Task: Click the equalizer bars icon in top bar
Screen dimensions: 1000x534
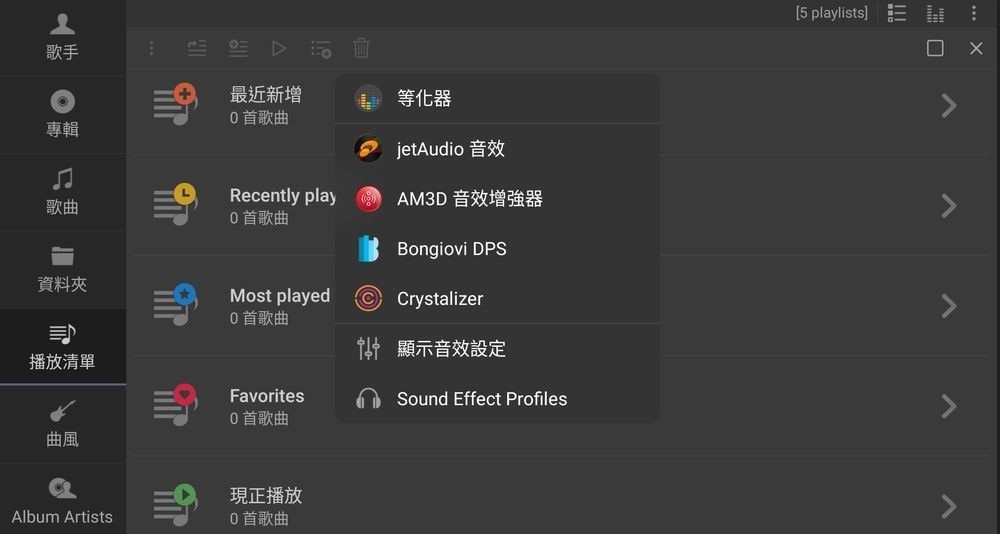Action: tap(935, 13)
